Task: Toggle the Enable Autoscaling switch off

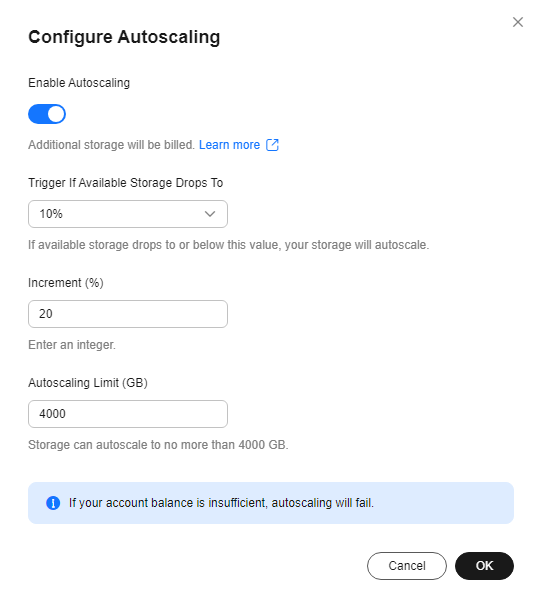Action: point(47,114)
